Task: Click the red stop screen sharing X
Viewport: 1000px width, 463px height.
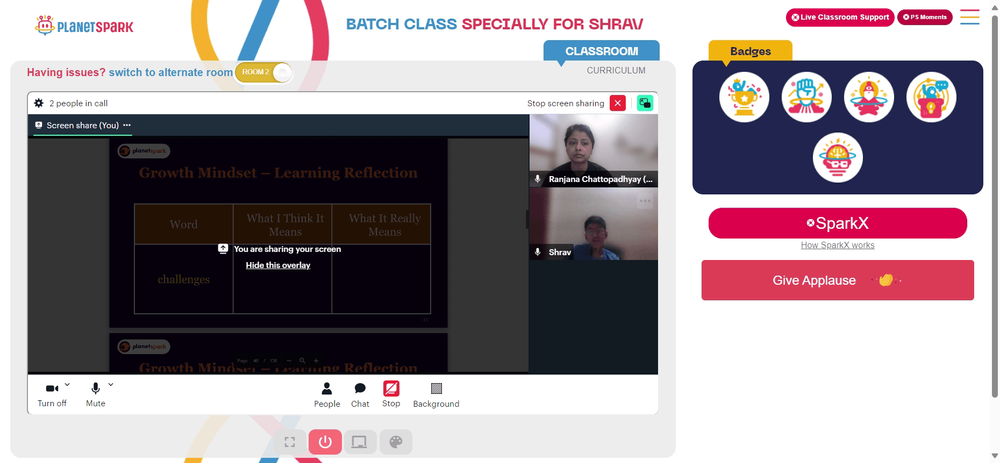Action: (x=617, y=103)
